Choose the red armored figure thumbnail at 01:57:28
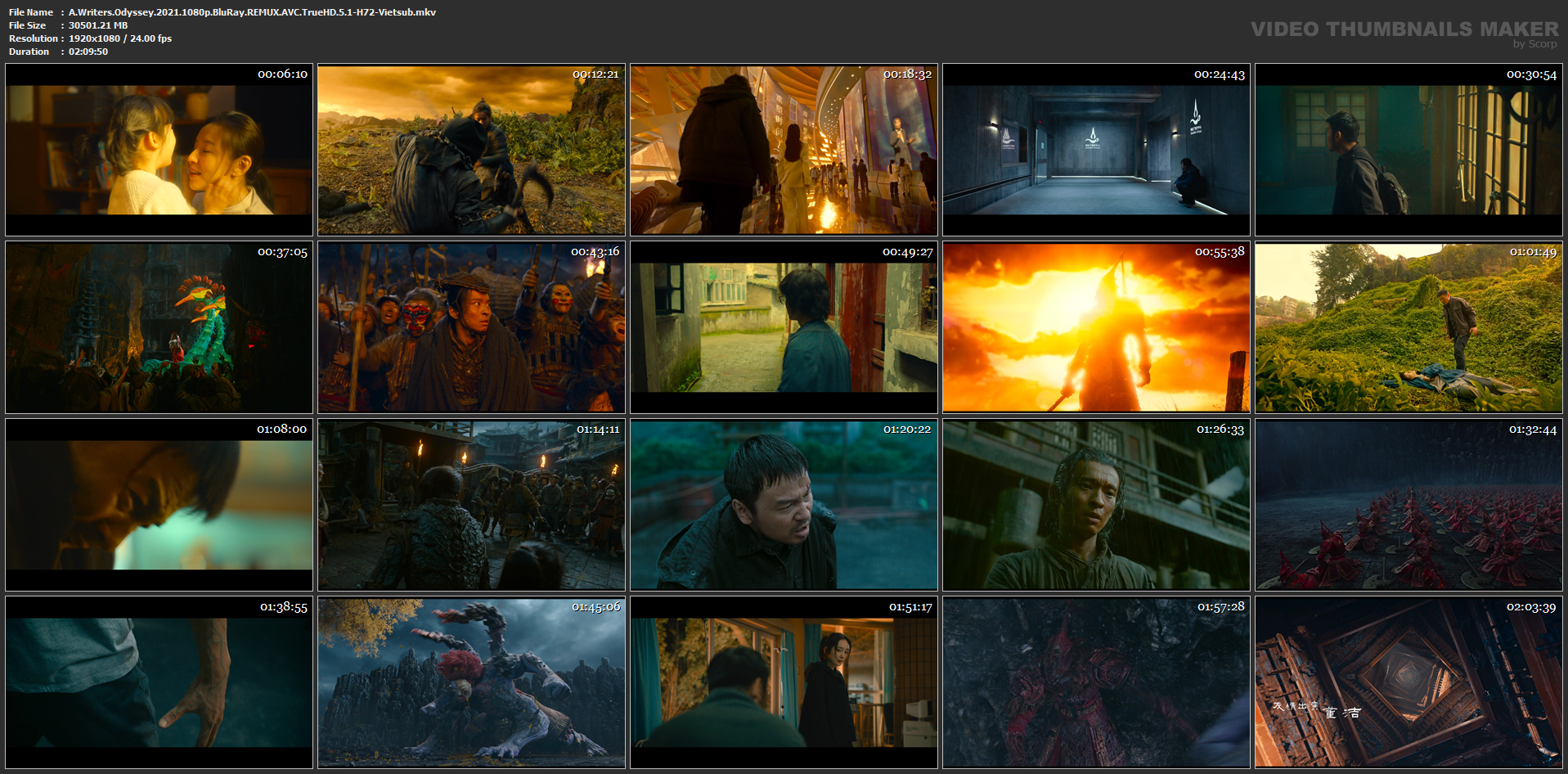Image resolution: width=1568 pixels, height=774 pixels. (x=1096, y=682)
